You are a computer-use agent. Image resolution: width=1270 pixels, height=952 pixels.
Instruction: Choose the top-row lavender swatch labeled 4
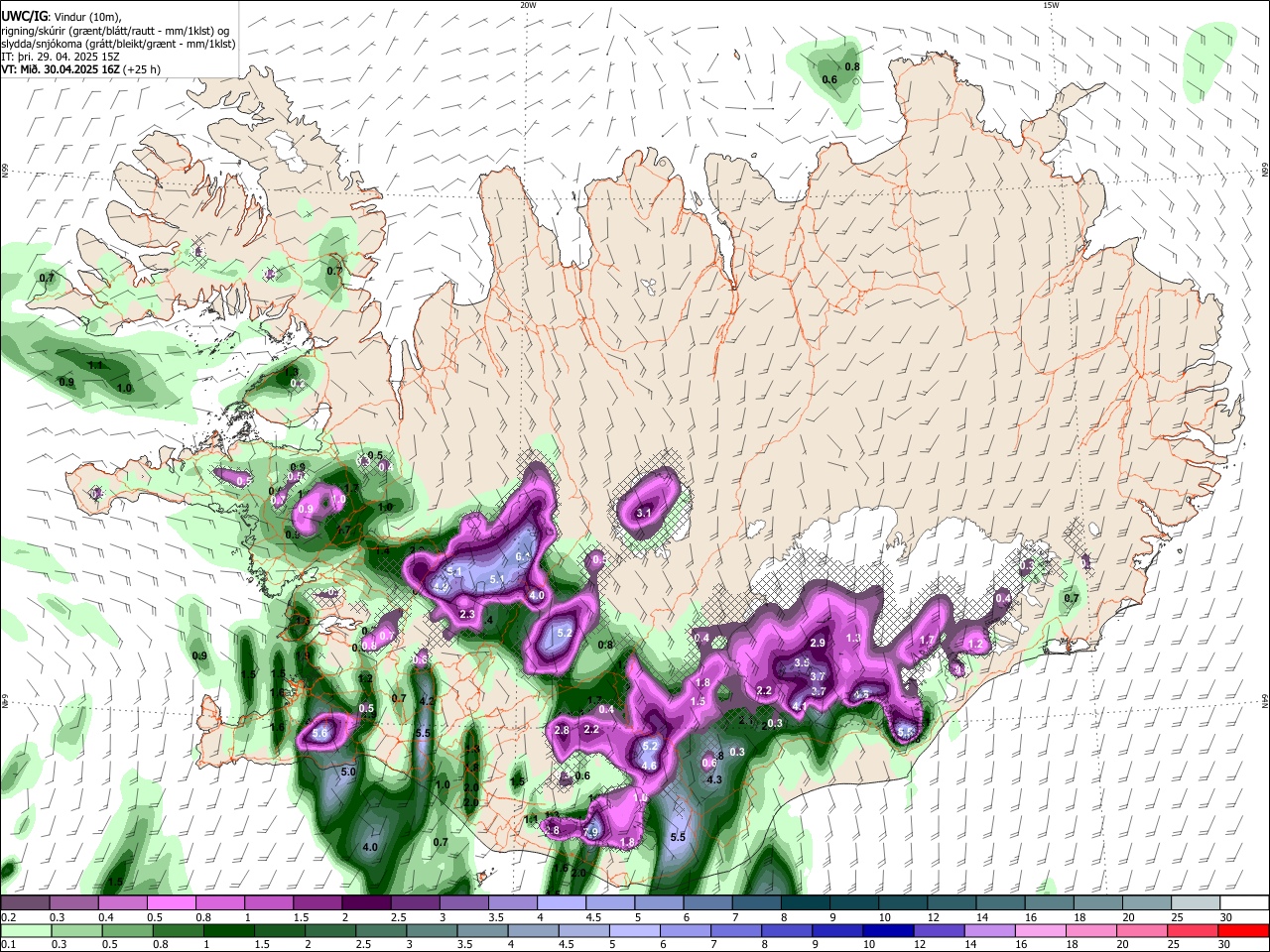click(x=561, y=903)
